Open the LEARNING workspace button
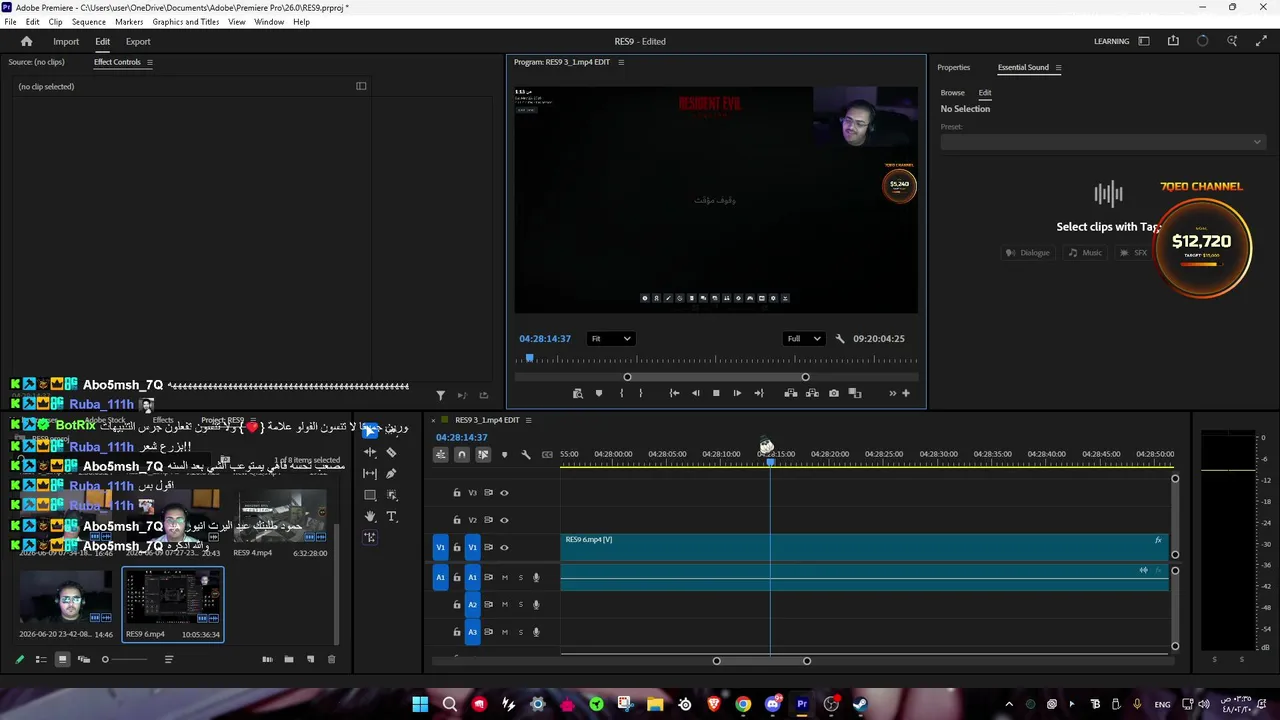Viewport: 1280px width, 720px height. (1111, 42)
